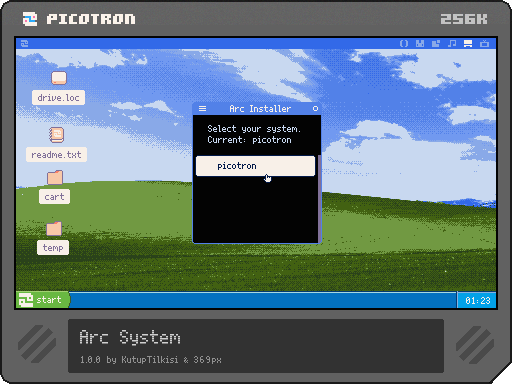The image size is (512, 384).
Task: Open the code editor workspace icon
Action: [x=404, y=43]
